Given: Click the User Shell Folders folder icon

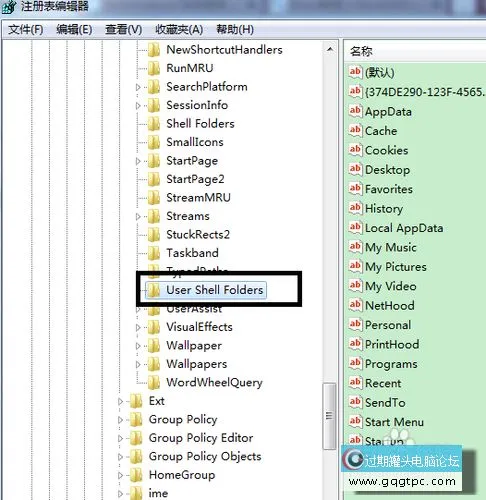Looking at the screenshot, I should [x=154, y=290].
